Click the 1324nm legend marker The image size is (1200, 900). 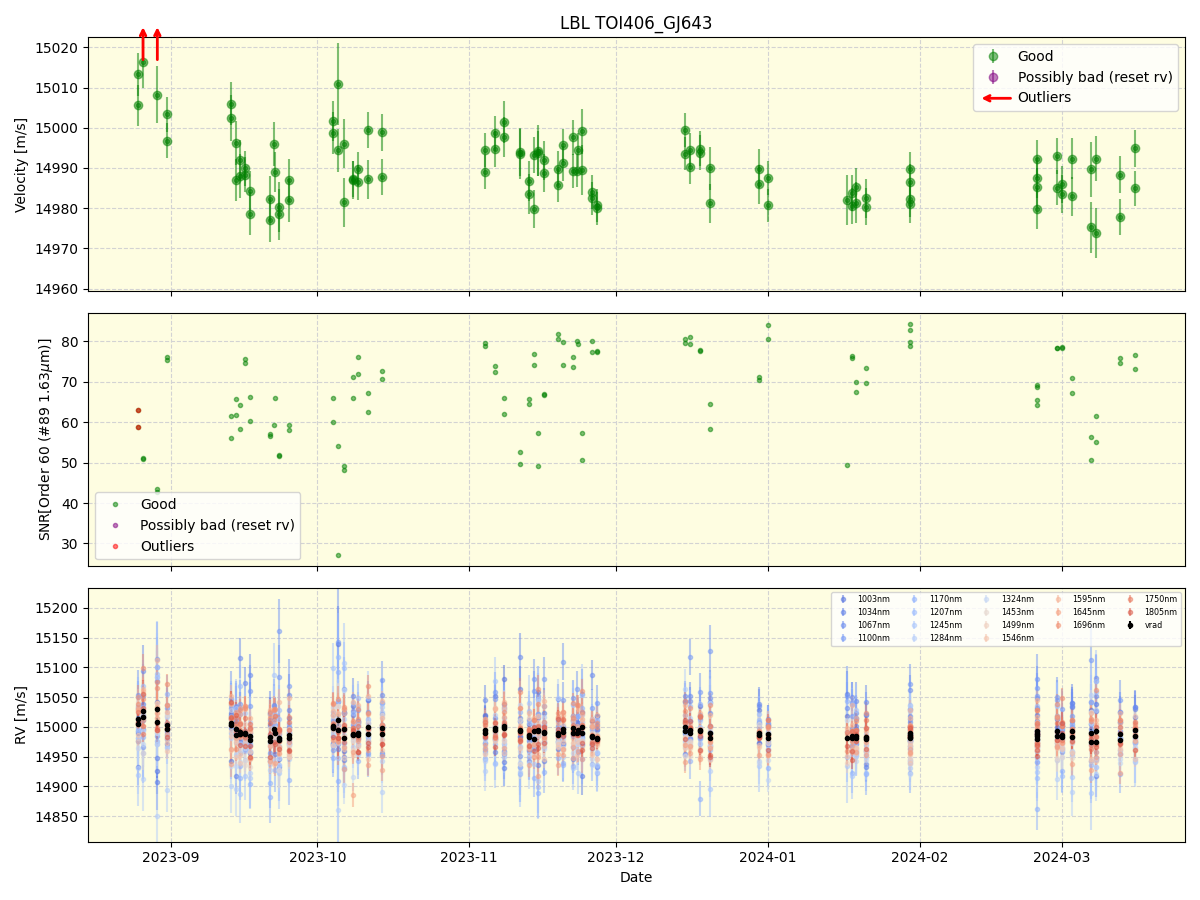coord(986,599)
